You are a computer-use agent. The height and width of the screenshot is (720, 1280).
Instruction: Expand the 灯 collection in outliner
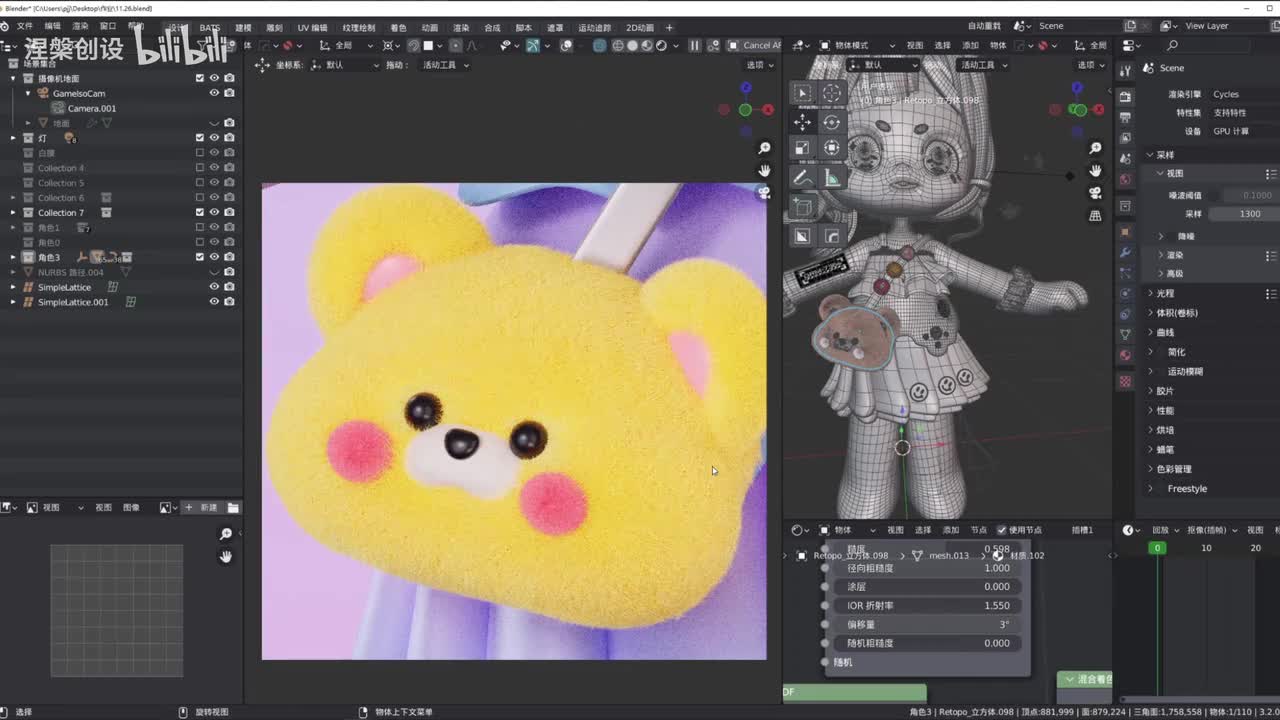coord(13,137)
